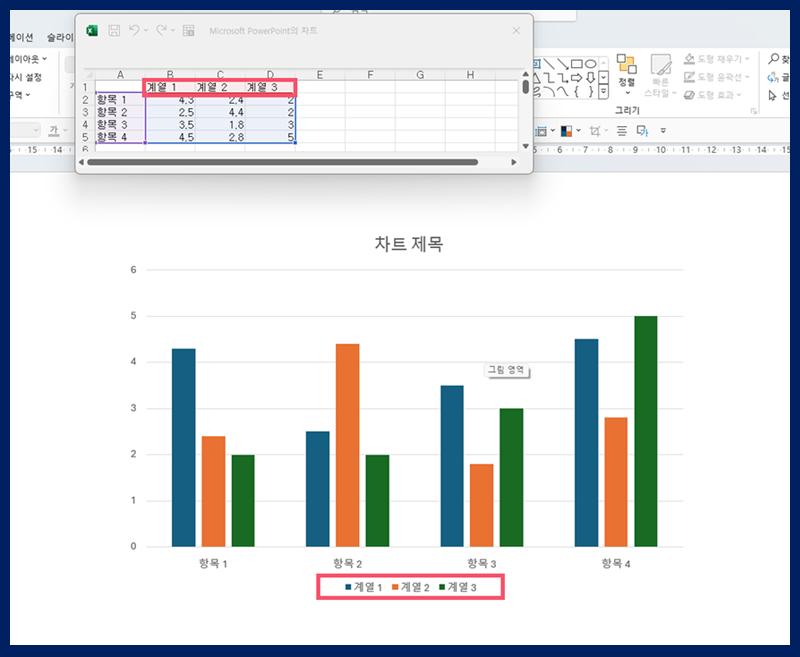Image resolution: width=800 pixels, height=657 pixels.
Task: Select the arrow line shape in gallery
Action: click(562, 64)
